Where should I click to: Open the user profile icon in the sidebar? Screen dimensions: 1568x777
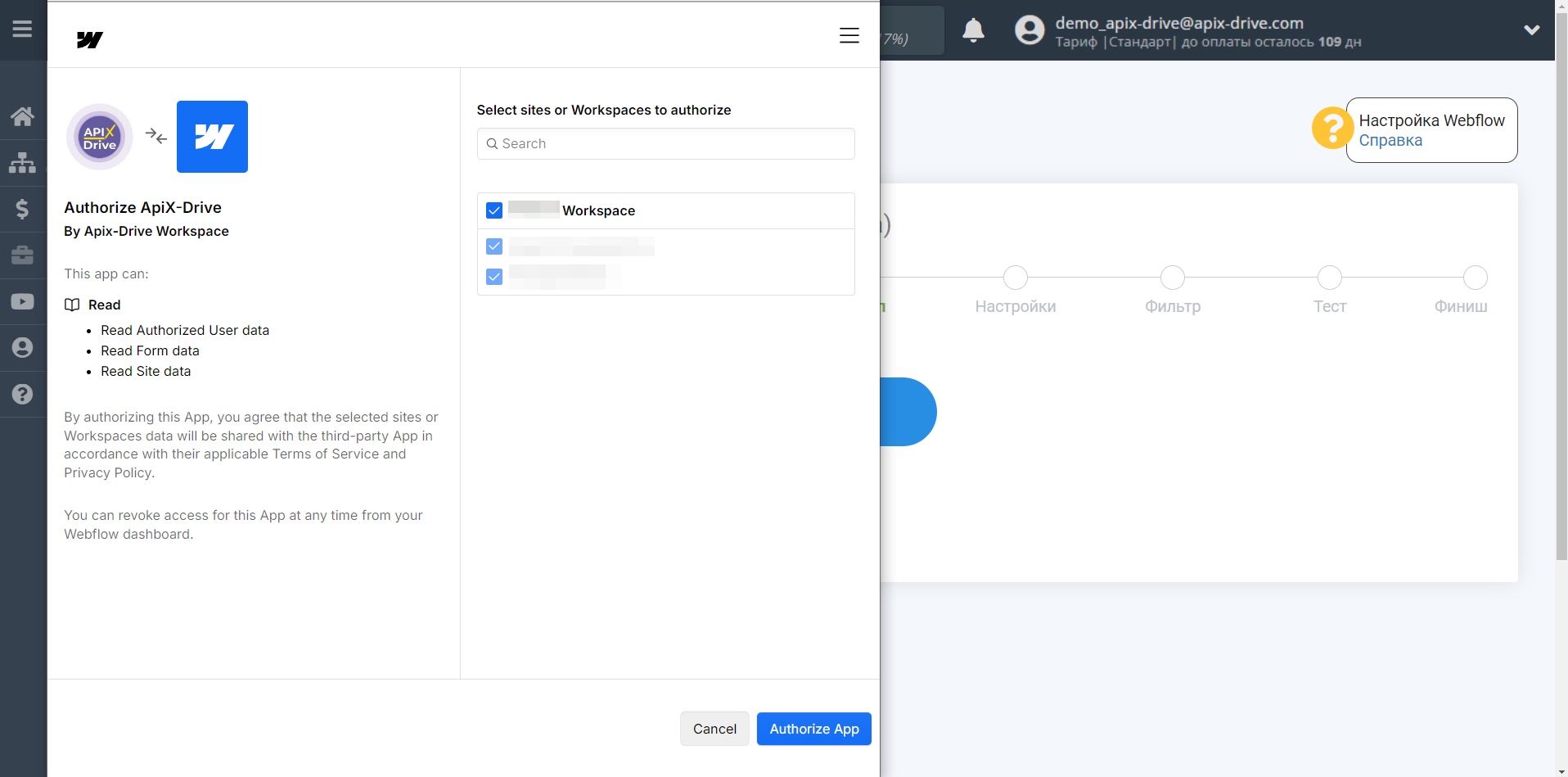pyautogui.click(x=22, y=348)
